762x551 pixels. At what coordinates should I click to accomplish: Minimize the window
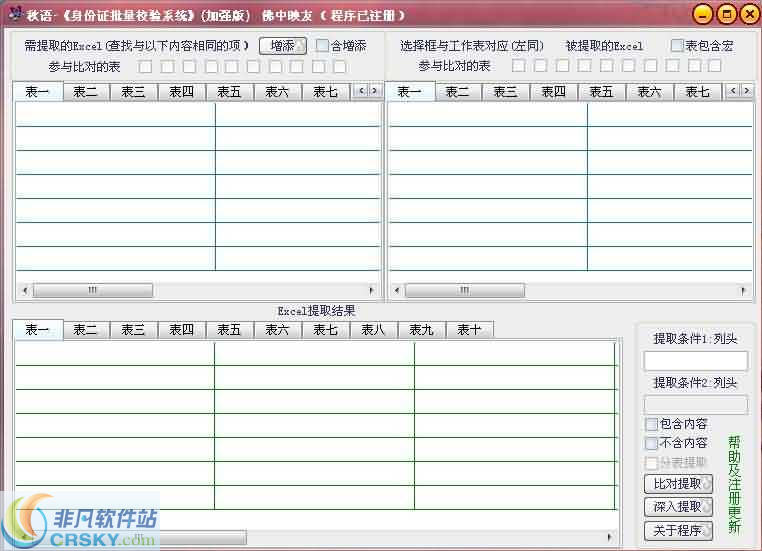coord(702,14)
